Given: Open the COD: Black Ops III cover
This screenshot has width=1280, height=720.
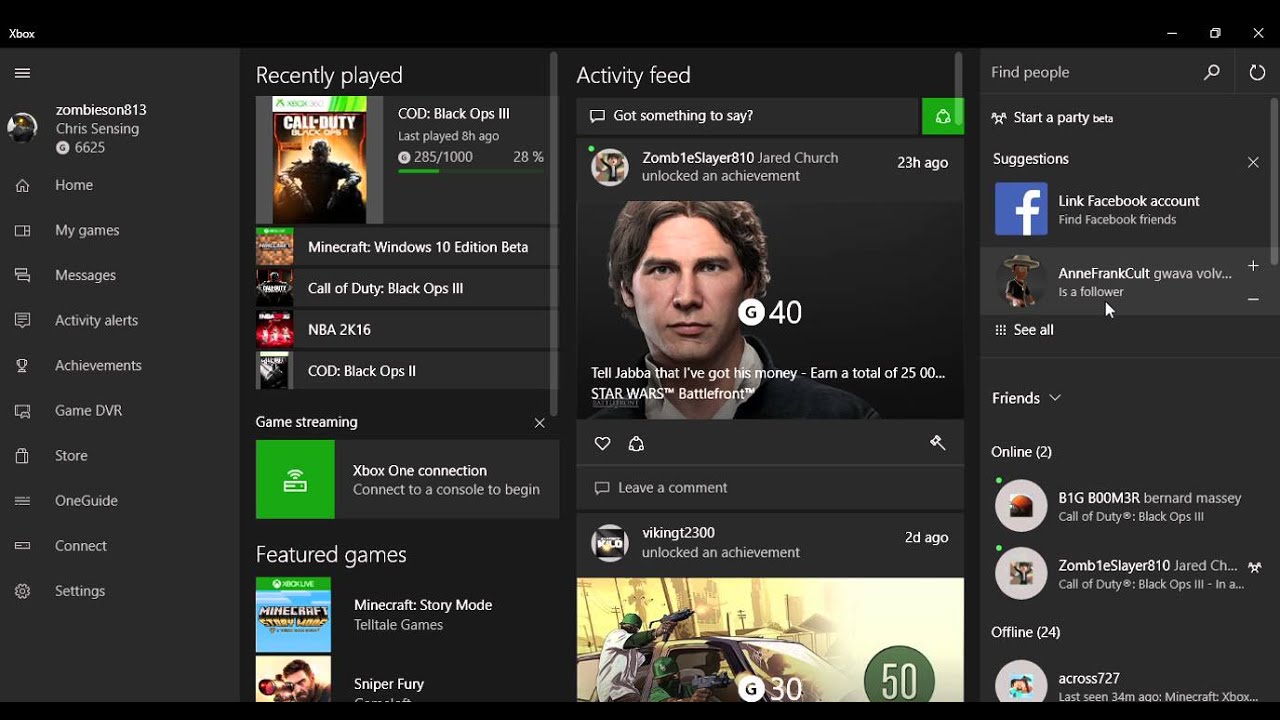Looking at the screenshot, I should 320,160.
